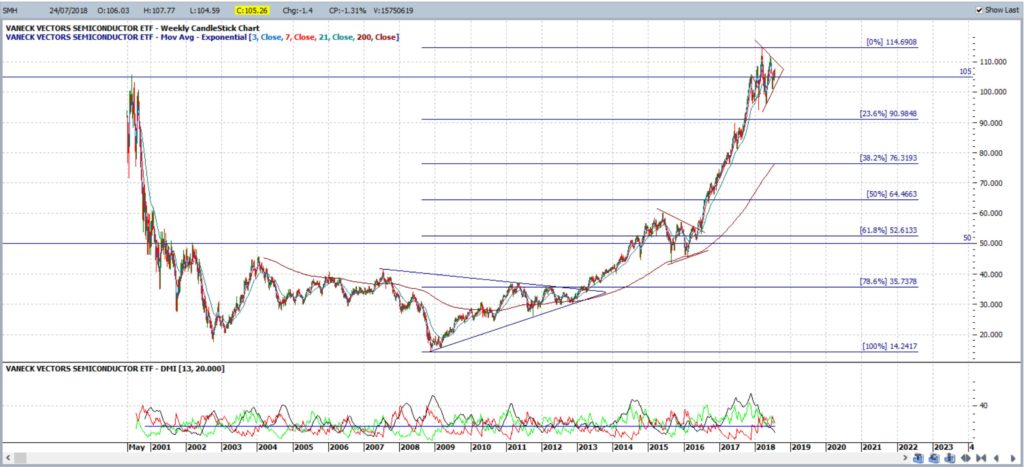This screenshot has height=467, width=1024.
Task: Click the 50 horizontal line label
Action: 967,238
